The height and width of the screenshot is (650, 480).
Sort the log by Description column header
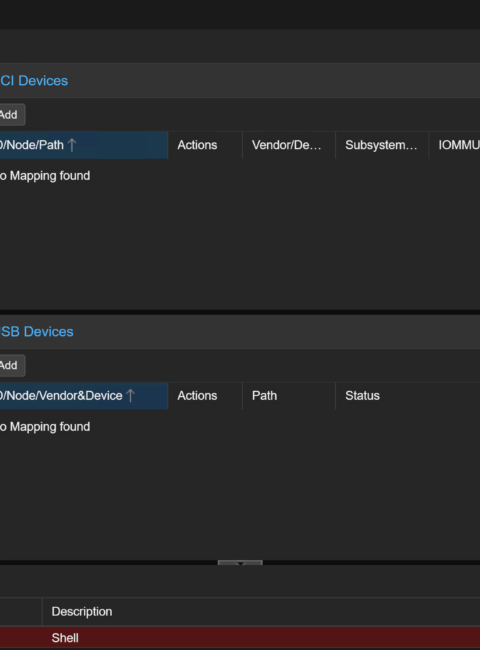(x=261, y=611)
